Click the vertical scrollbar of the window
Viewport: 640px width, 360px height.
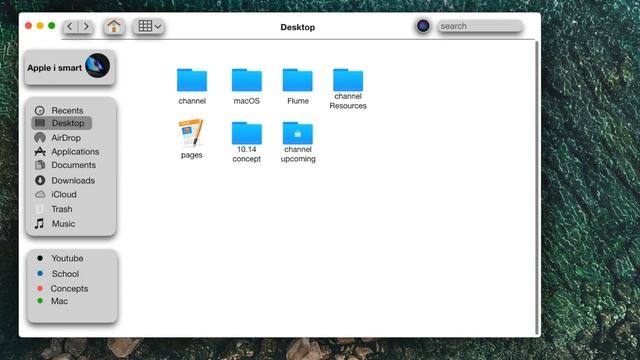coord(537,188)
